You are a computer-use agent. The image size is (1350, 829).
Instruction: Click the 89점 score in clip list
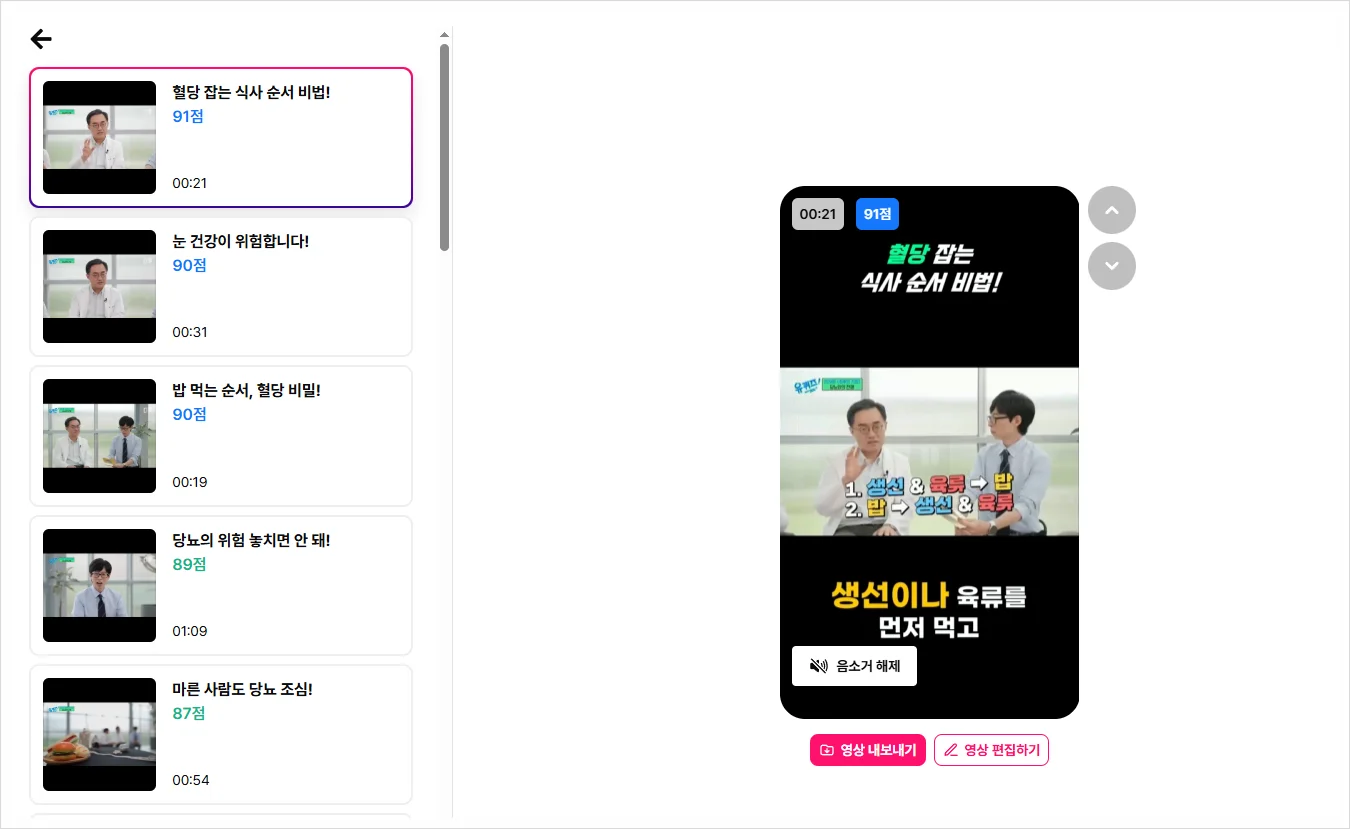point(189,564)
